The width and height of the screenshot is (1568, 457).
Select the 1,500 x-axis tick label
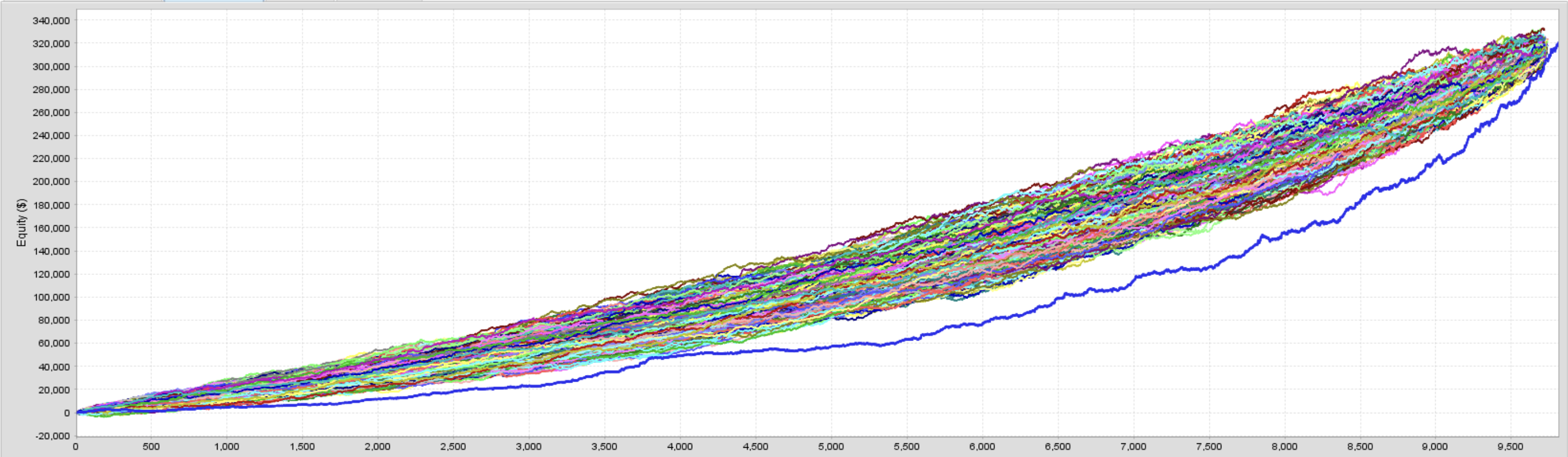click(302, 447)
